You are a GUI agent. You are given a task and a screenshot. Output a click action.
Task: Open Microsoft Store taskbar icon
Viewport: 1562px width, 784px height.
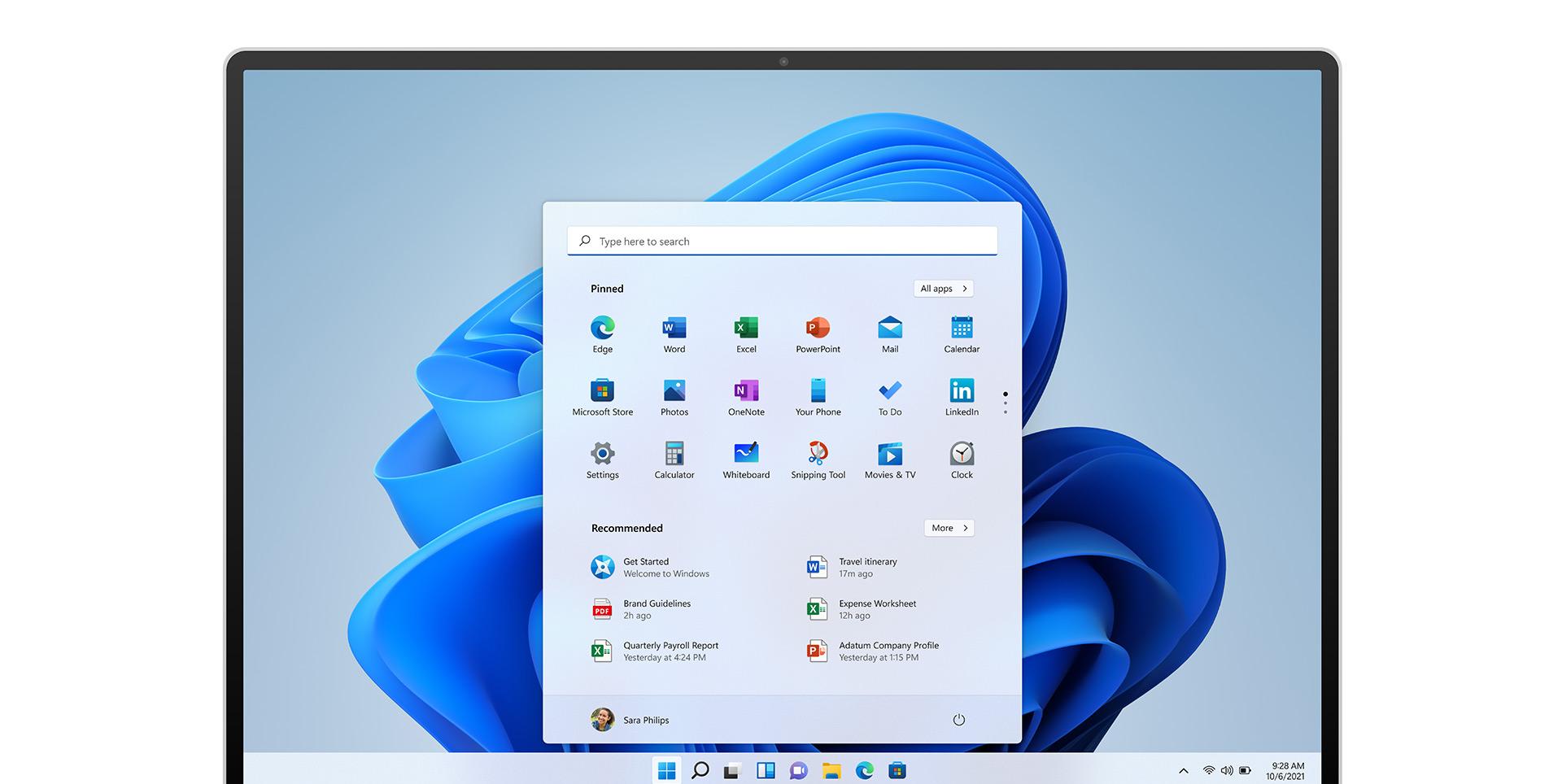coord(897,770)
